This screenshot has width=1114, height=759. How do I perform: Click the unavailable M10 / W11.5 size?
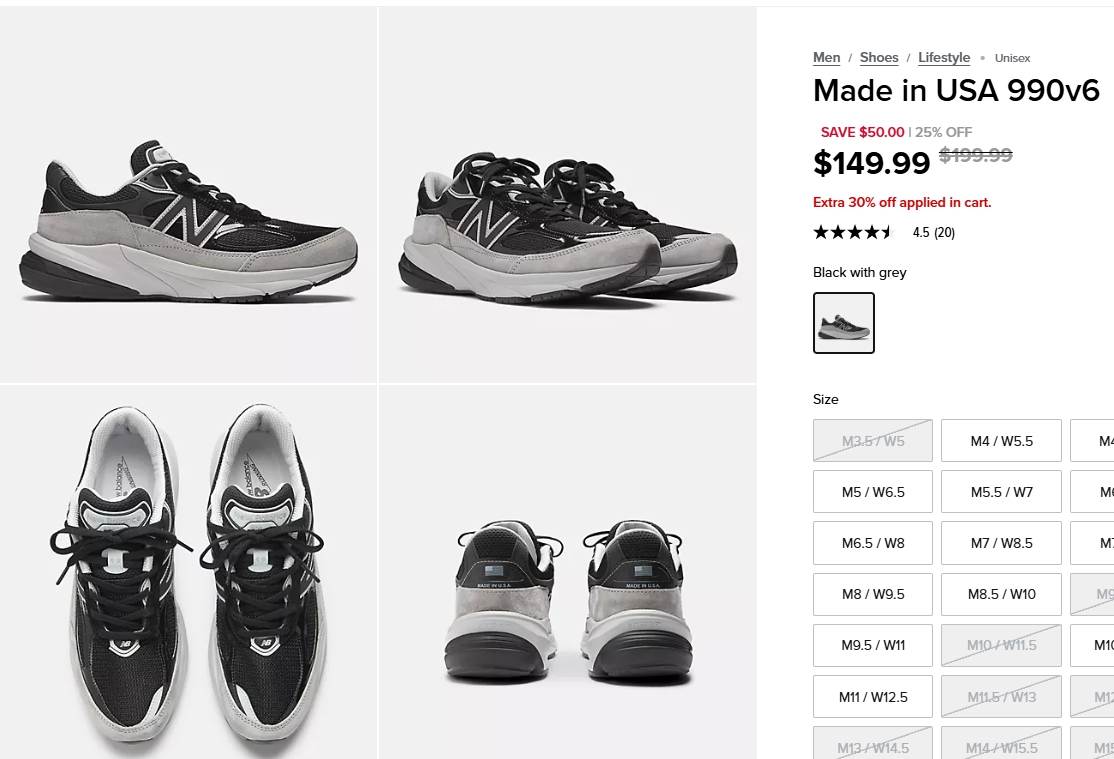pyautogui.click(x=1001, y=645)
